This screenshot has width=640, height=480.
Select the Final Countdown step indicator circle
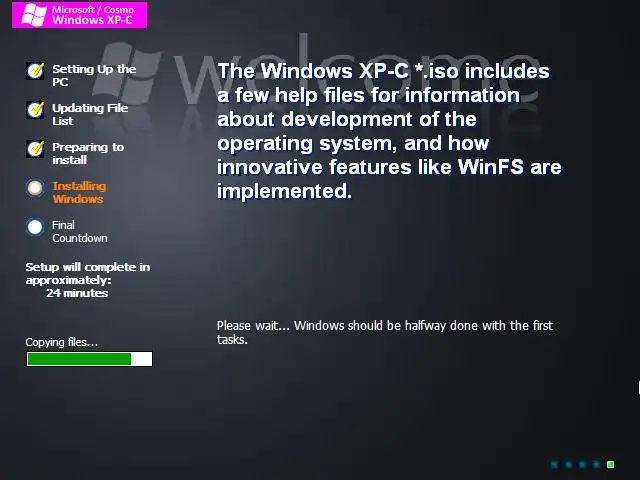[x=35, y=227]
